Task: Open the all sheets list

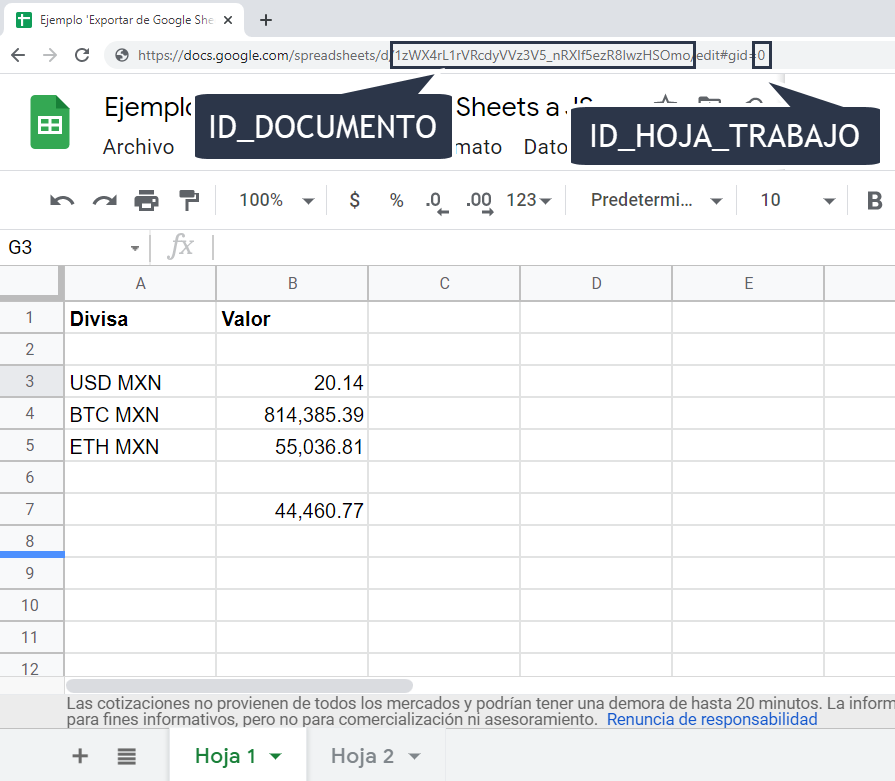Action: [x=127, y=756]
